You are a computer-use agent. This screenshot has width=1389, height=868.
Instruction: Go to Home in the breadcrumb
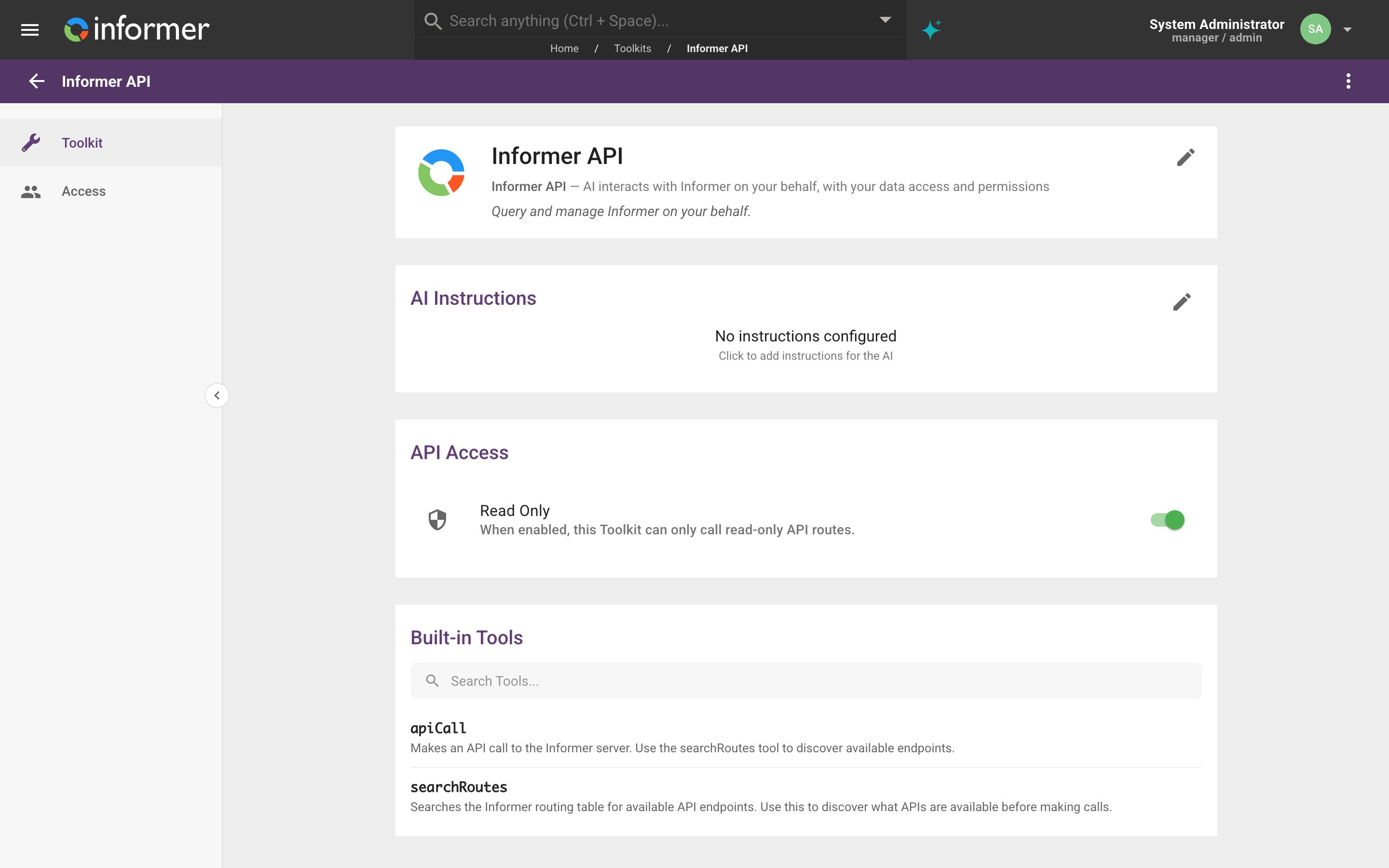(x=564, y=48)
